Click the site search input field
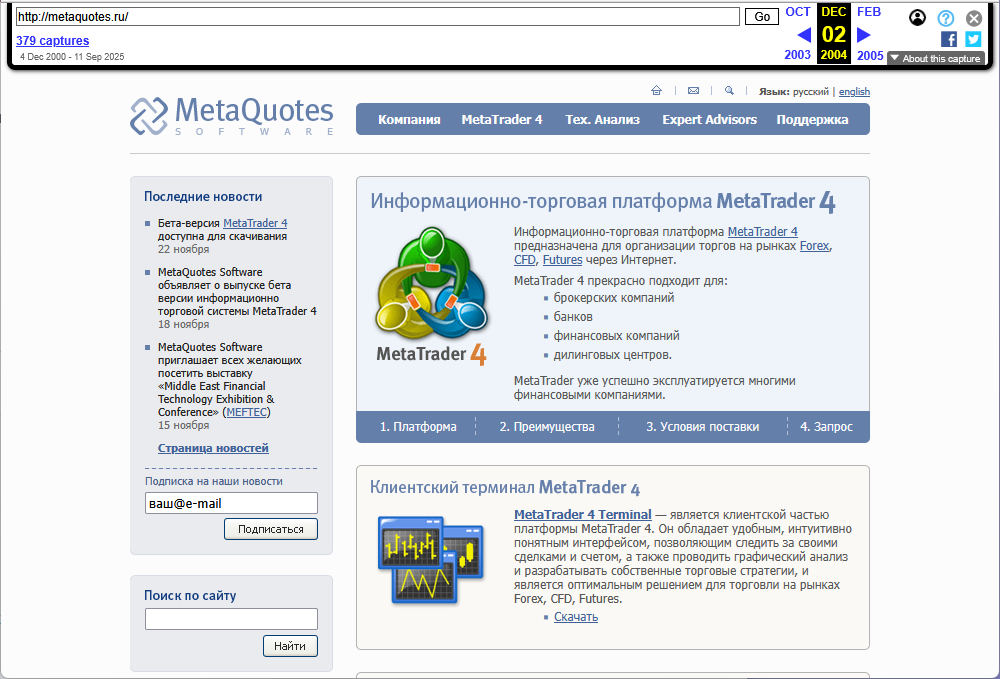The height and width of the screenshot is (679, 1000). coord(231,619)
